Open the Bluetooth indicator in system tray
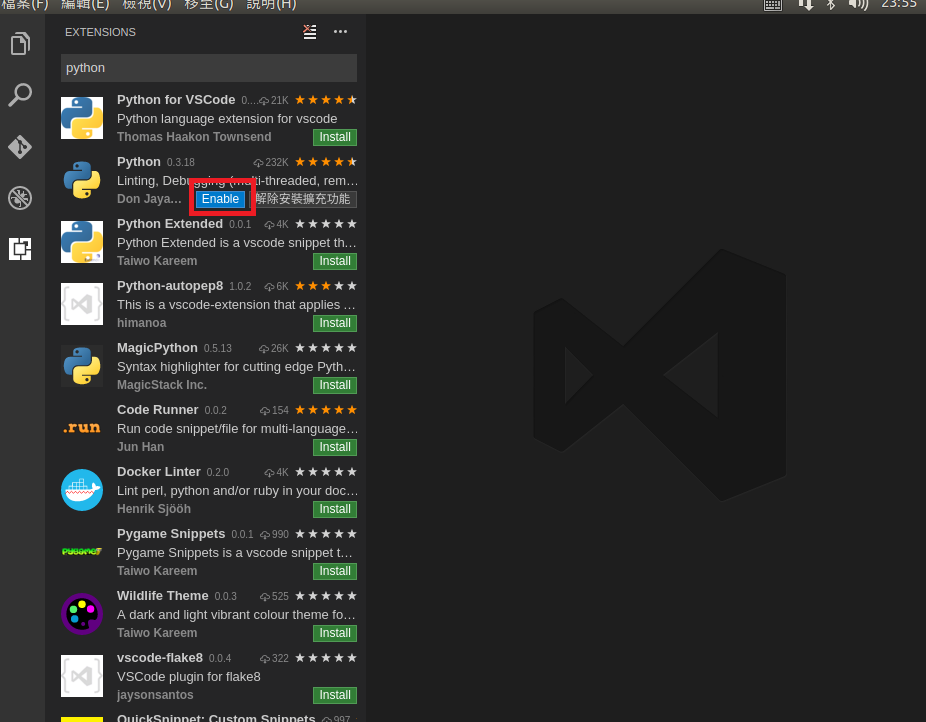 click(x=830, y=4)
